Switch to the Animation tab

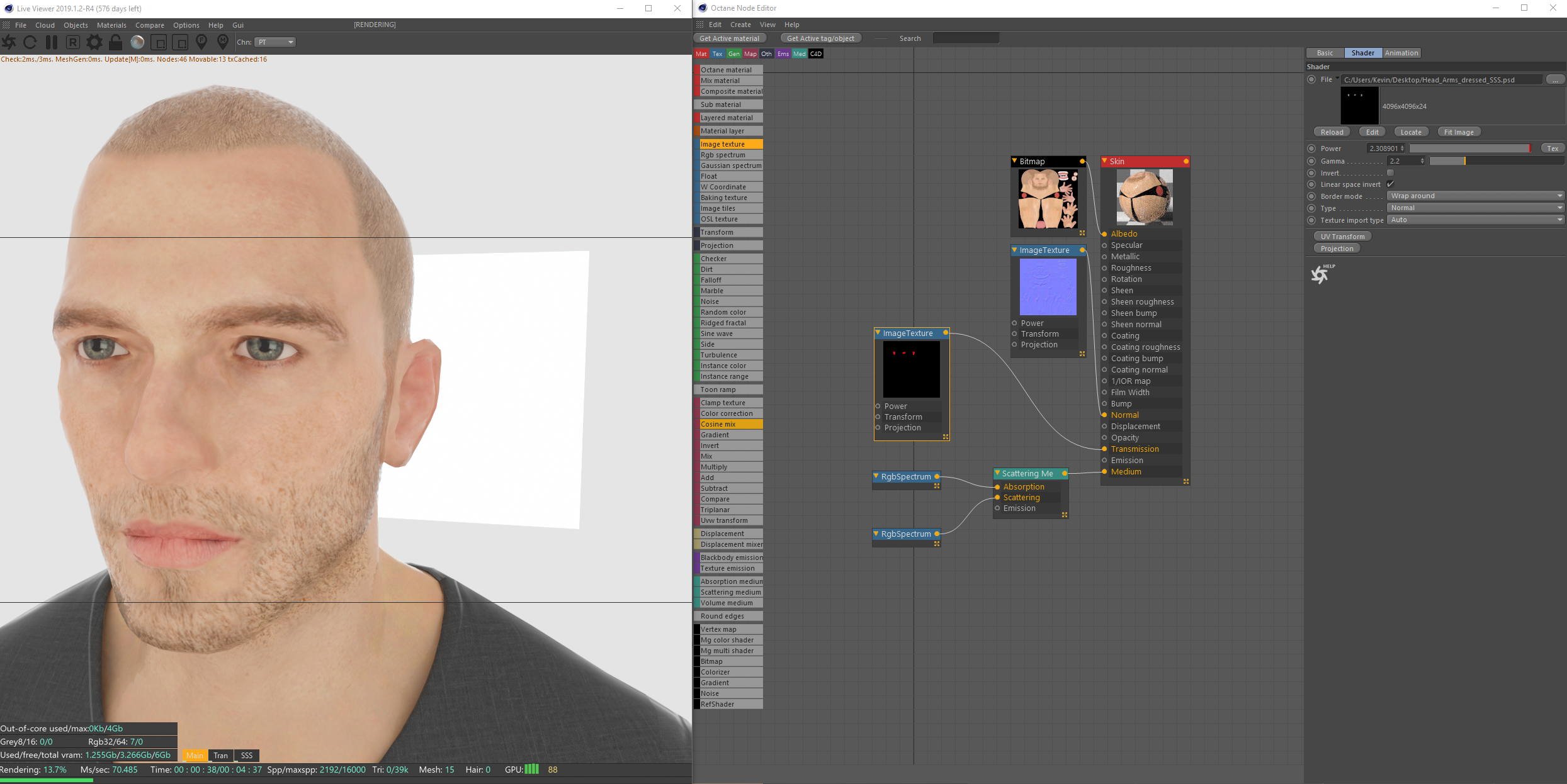click(1401, 53)
